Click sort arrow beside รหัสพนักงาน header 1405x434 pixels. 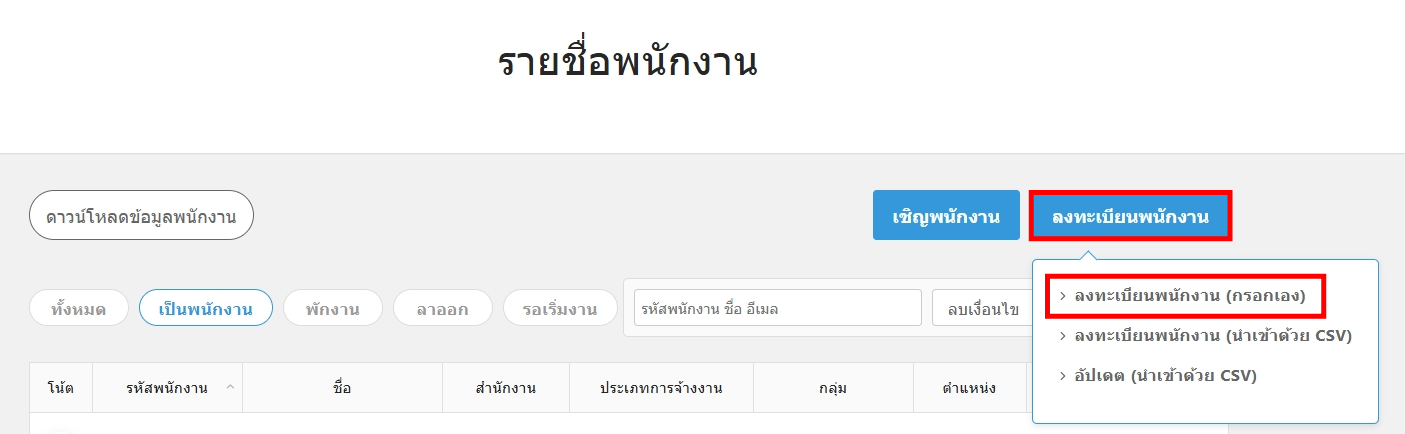point(231,387)
